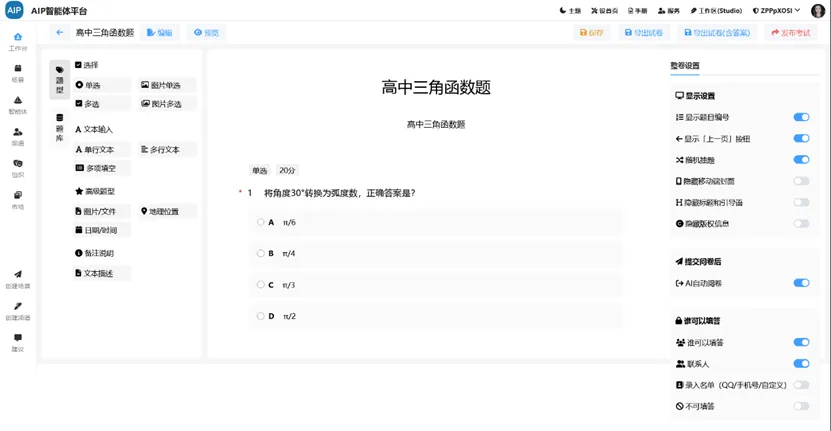
Task: Select the 题库 database tab
Action: [x=59, y=128]
